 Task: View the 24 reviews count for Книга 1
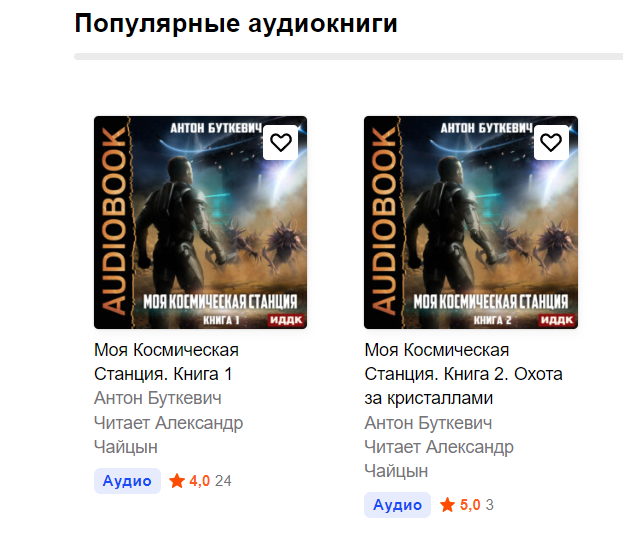tap(223, 481)
